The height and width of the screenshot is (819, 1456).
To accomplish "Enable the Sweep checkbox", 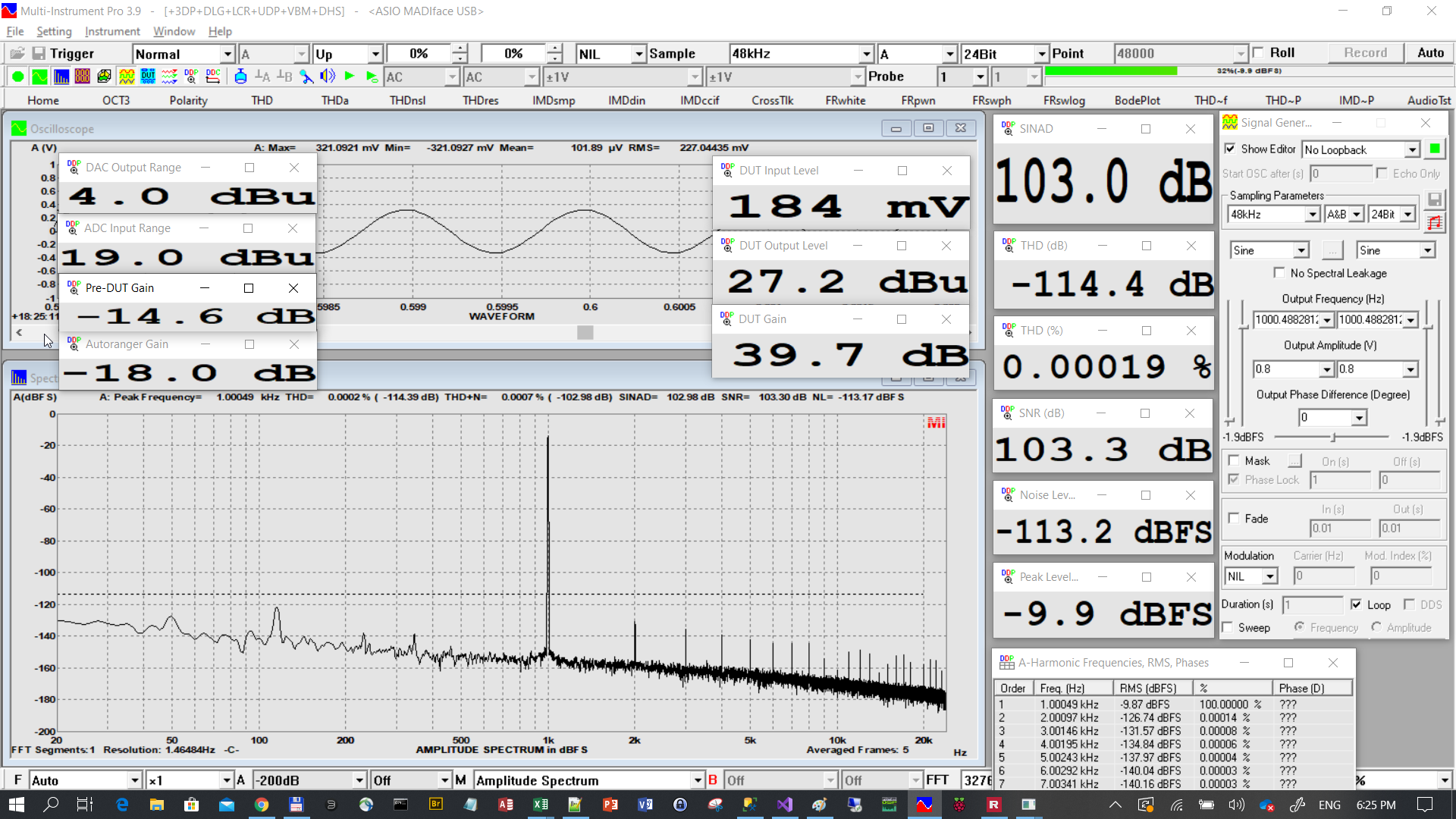I will pos(1228,628).
